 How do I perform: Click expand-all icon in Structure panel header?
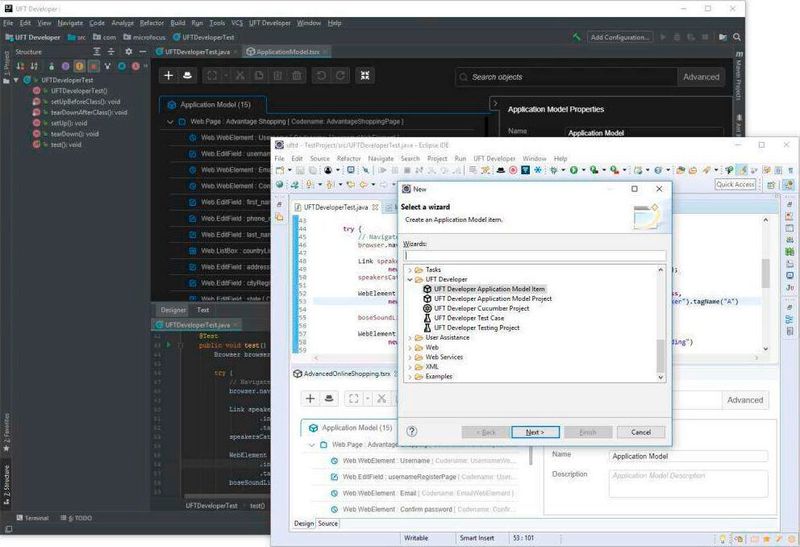(97, 52)
